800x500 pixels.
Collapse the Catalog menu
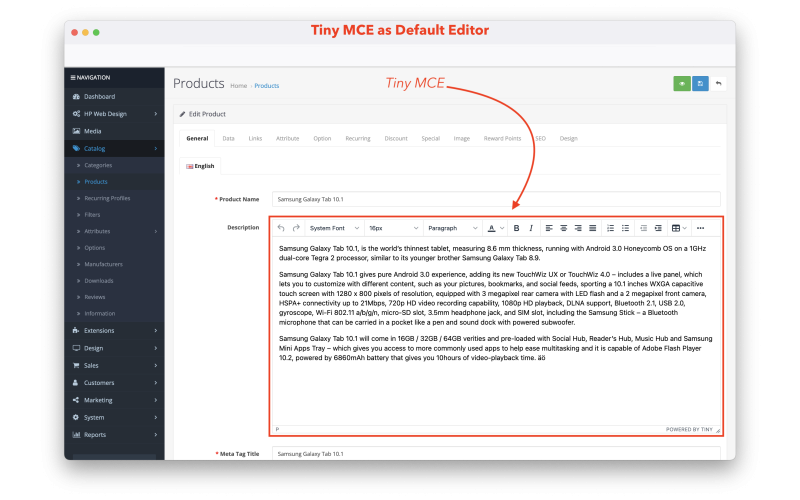114,148
